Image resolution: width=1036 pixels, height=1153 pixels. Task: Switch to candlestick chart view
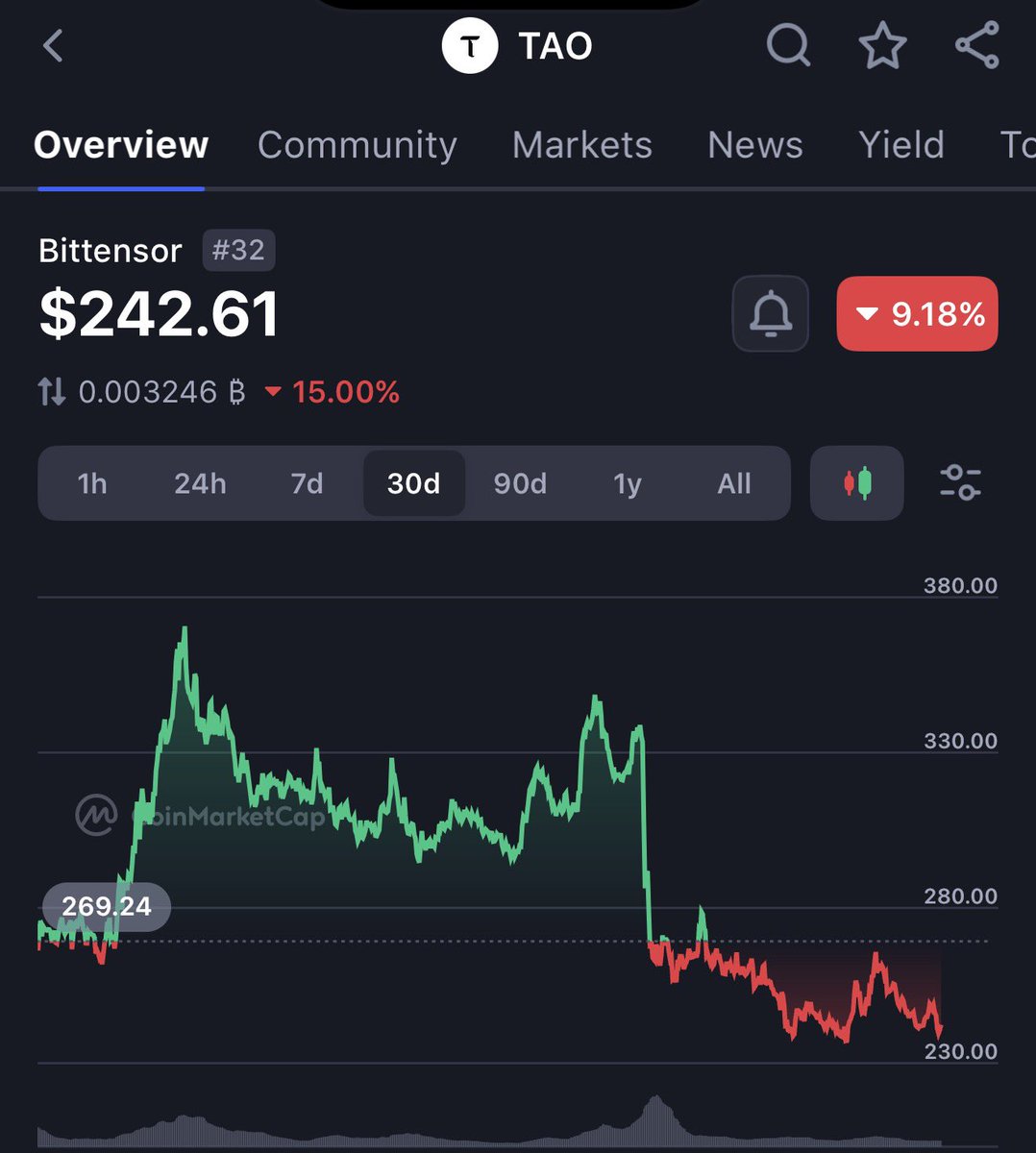(857, 483)
